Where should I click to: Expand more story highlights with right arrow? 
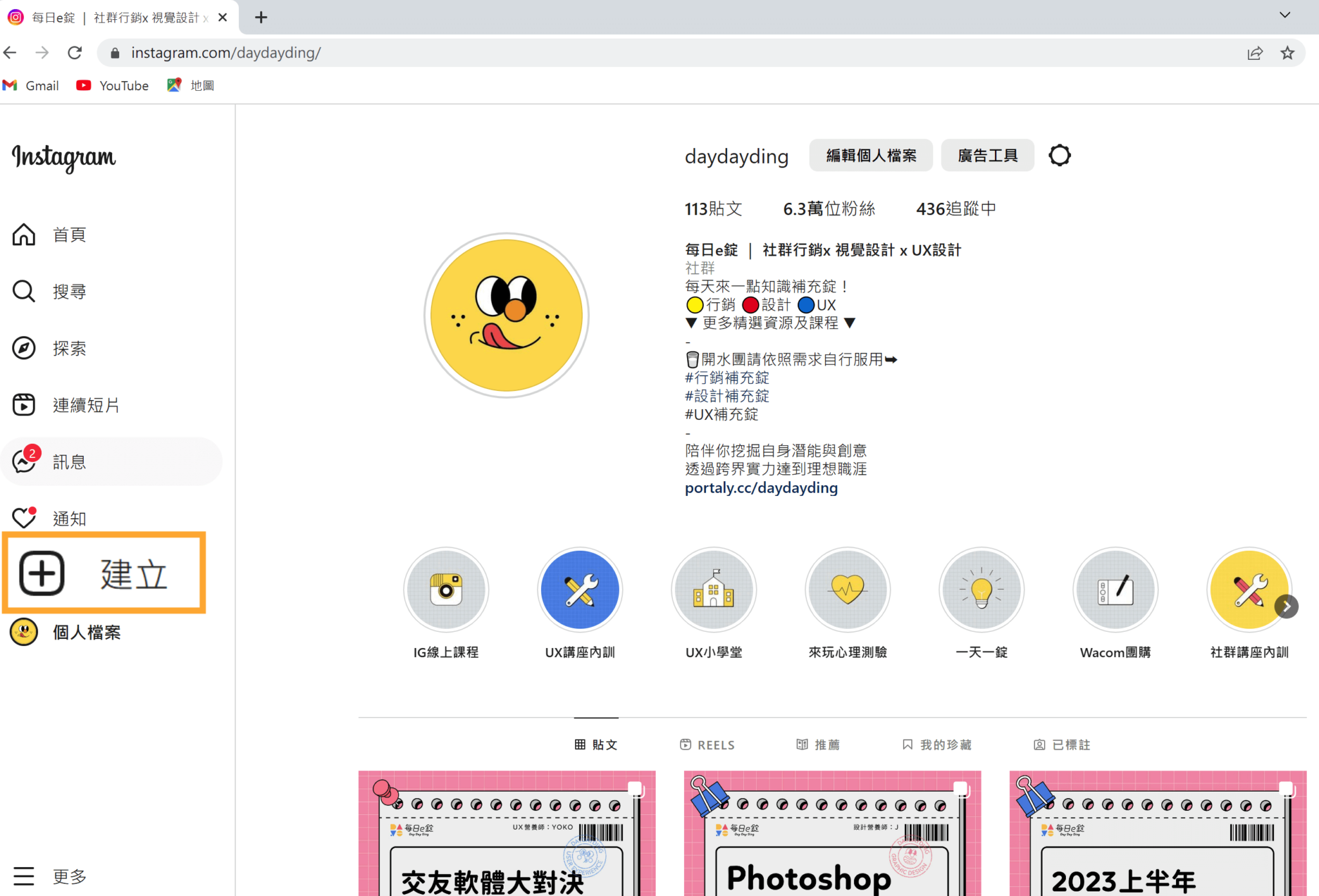click(1287, 606)
